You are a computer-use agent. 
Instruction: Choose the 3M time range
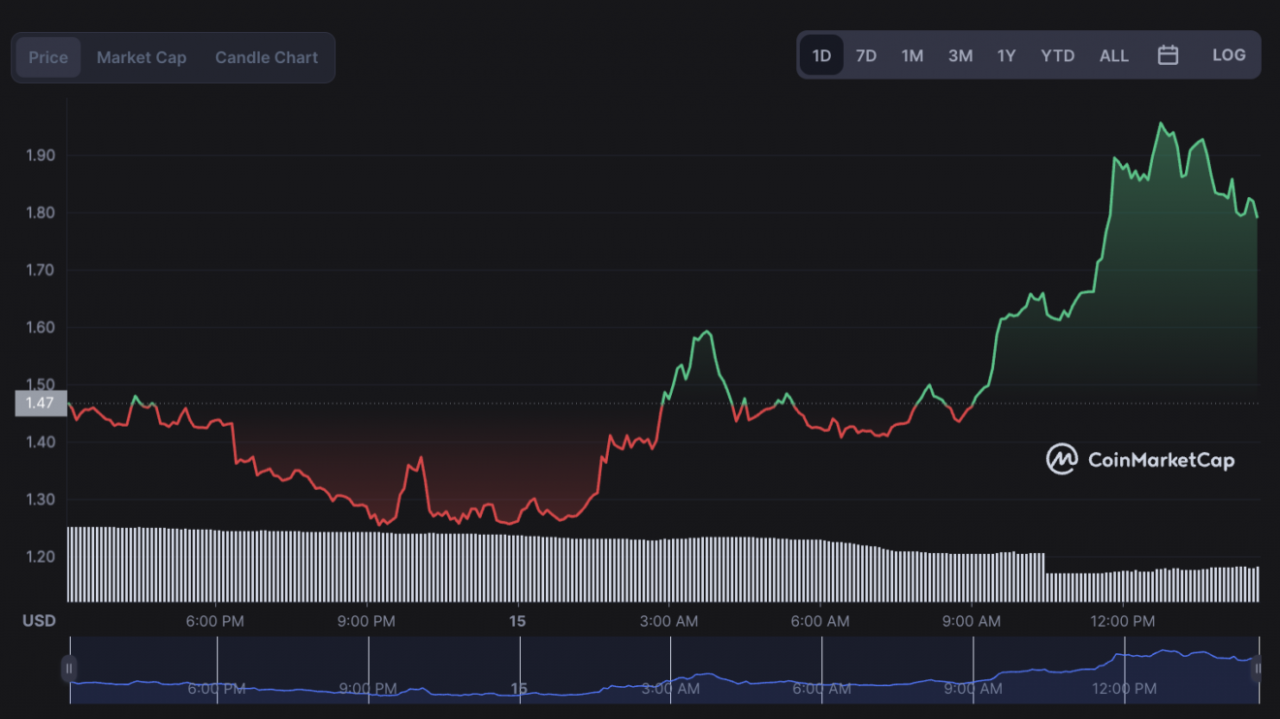click(x=960, y=56)
